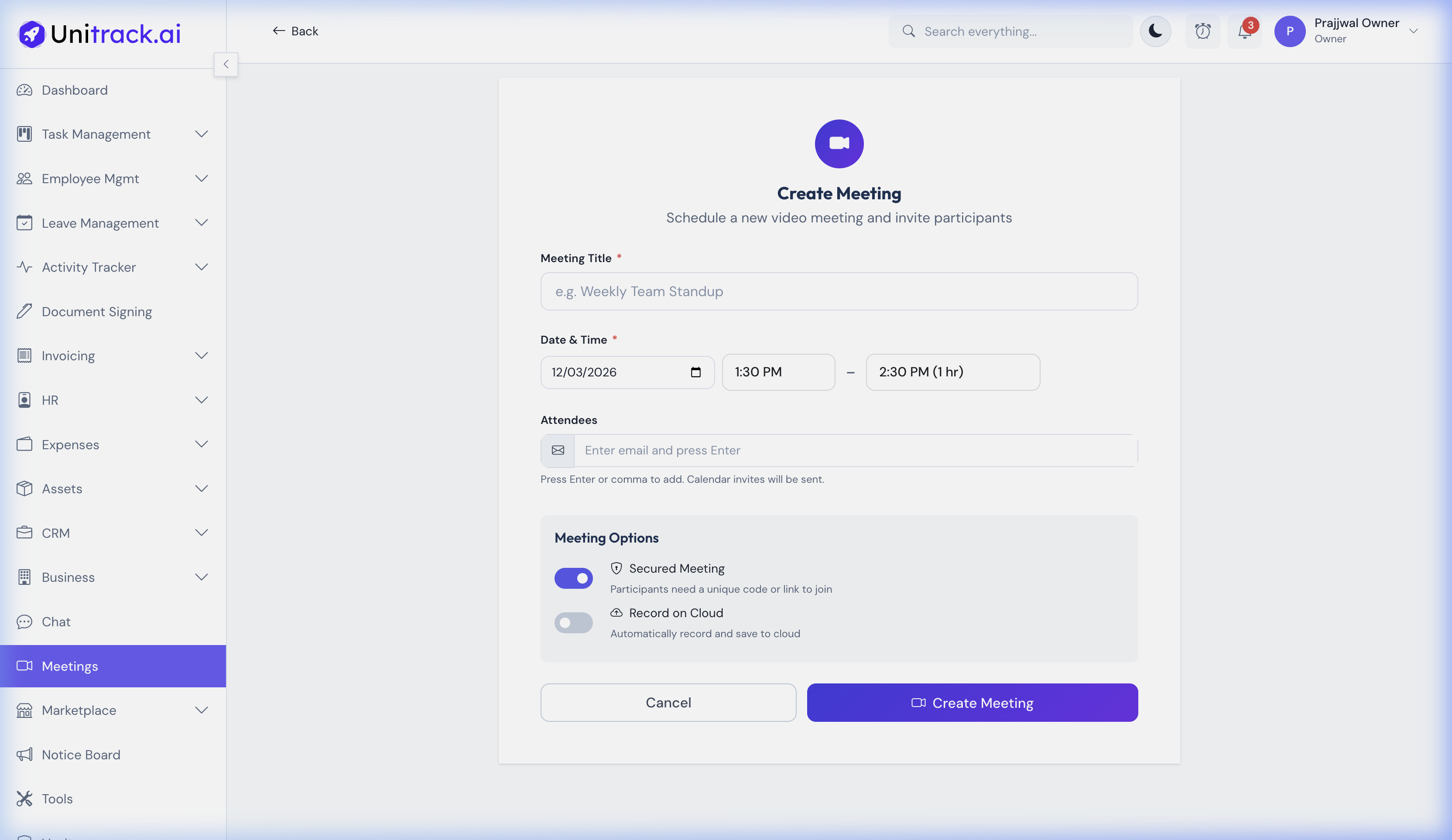Image resolution: width=1452 pixels, height=840 pixels.
Task: Cancel the meeting creation
Action: [x=668, y=702]
